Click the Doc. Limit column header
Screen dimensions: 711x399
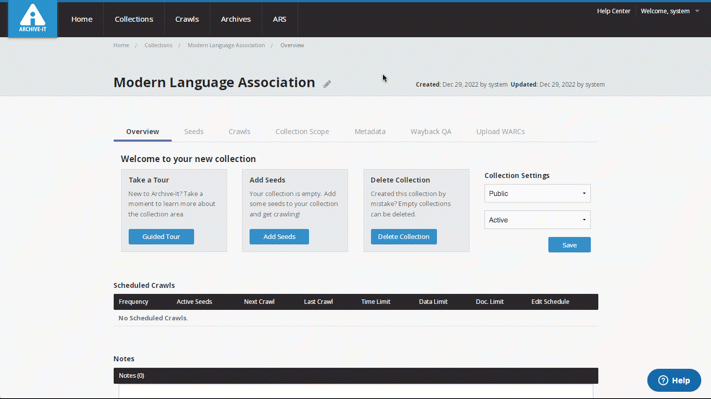click(490, 302)
